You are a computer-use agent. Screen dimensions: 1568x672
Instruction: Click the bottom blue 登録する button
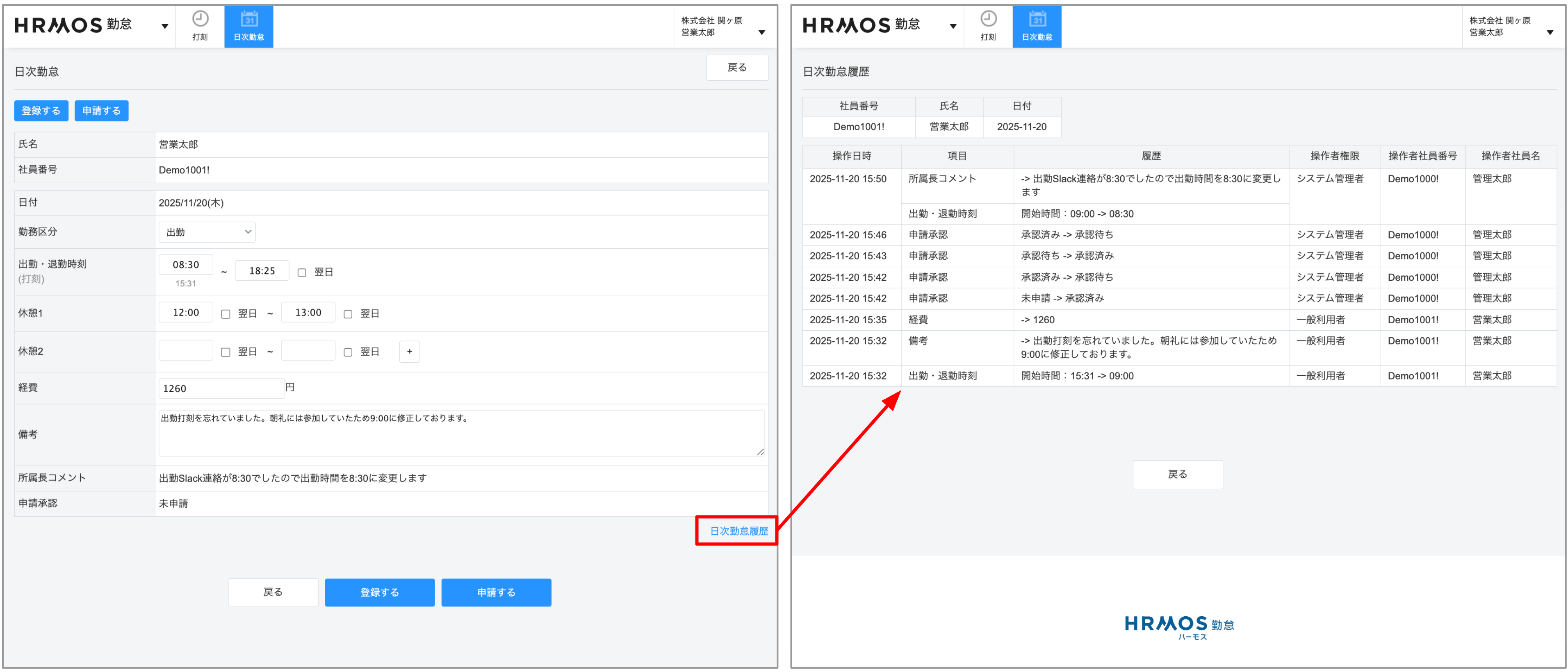tap(379, 592)
